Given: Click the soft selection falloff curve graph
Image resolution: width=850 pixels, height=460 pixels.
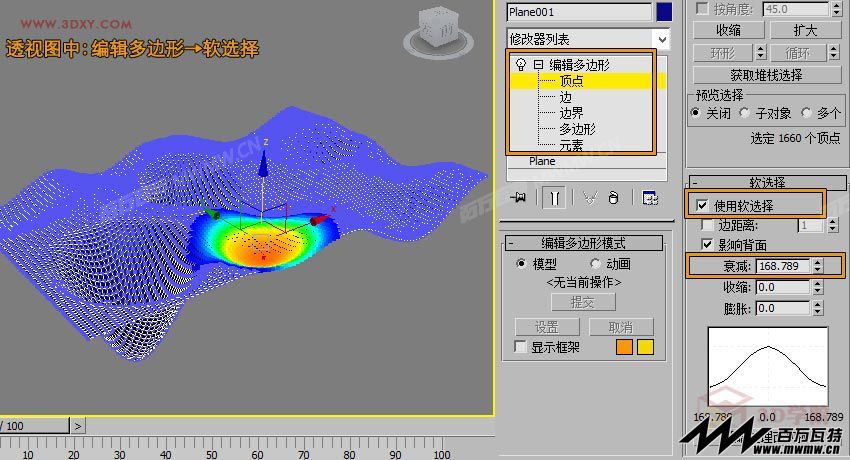Looking at the screenshot, I should pos(768,366).
